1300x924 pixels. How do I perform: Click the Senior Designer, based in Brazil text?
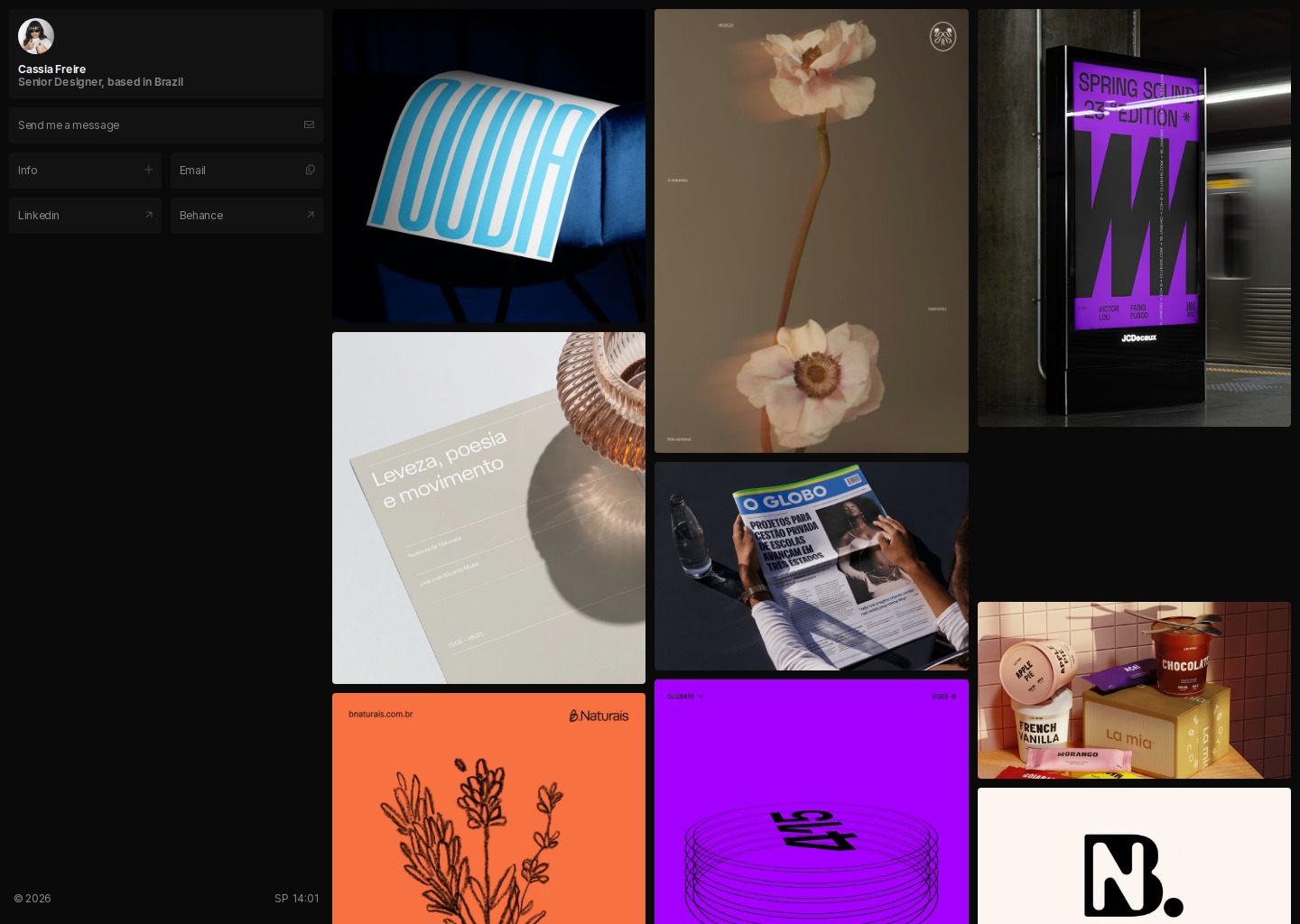pos(100,82)
